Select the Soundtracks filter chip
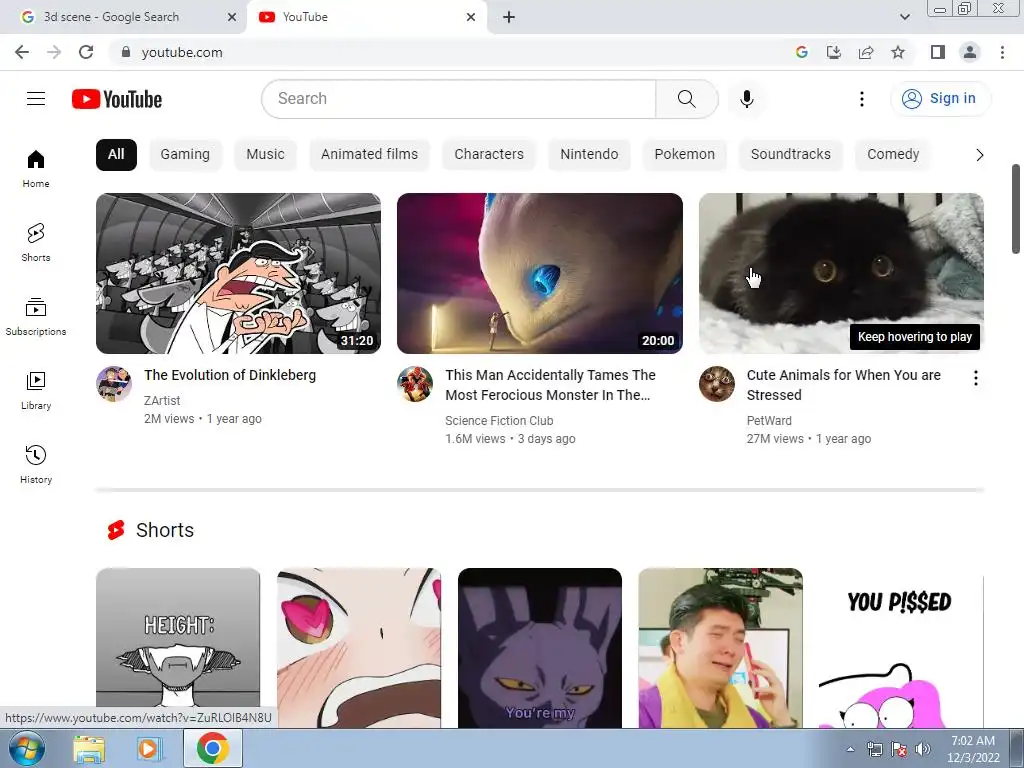1024x768 pixels. [x=791, y=155]
